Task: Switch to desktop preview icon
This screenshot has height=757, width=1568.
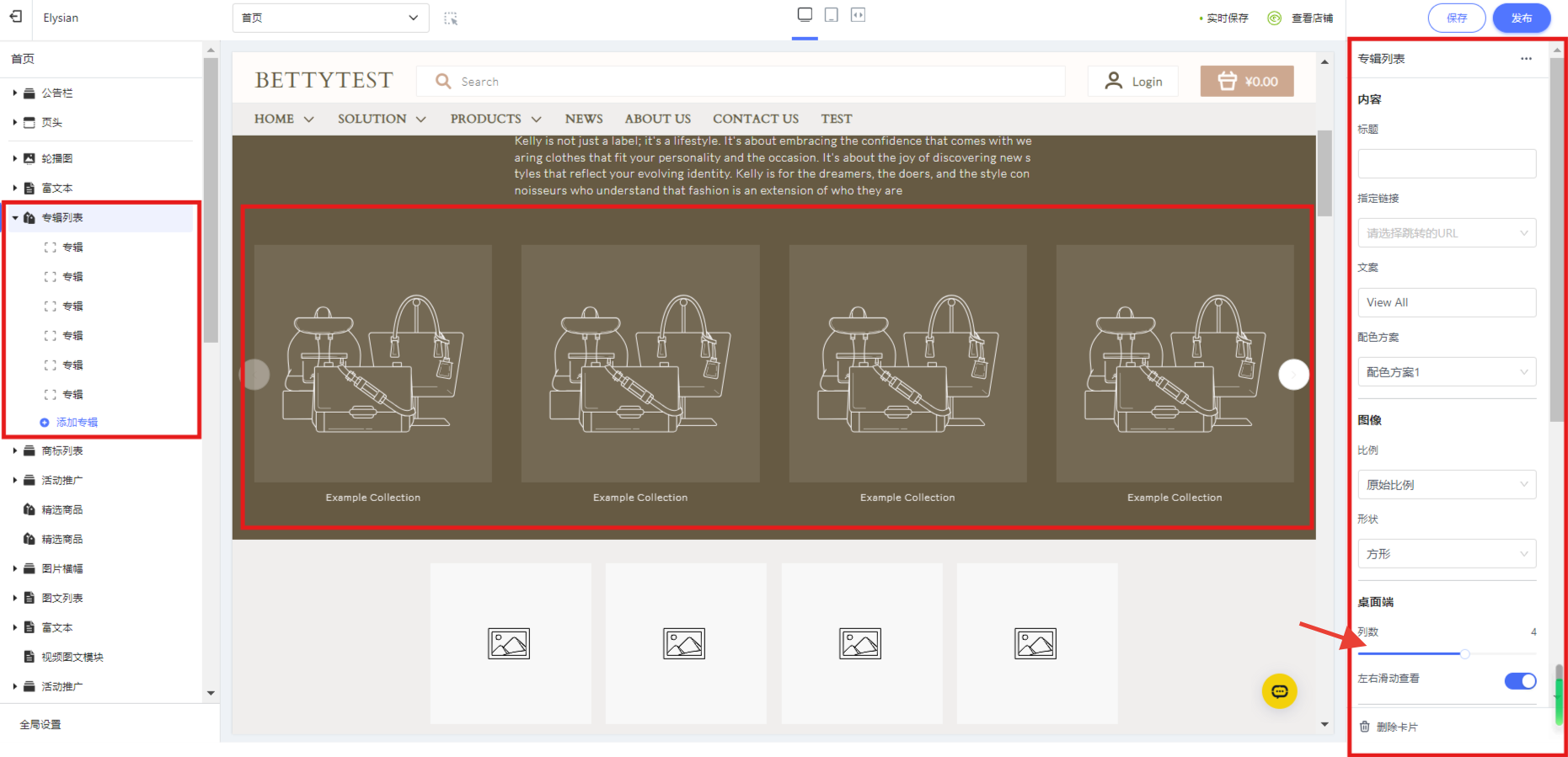Action: pyautogui.click(x=805, y=15)
